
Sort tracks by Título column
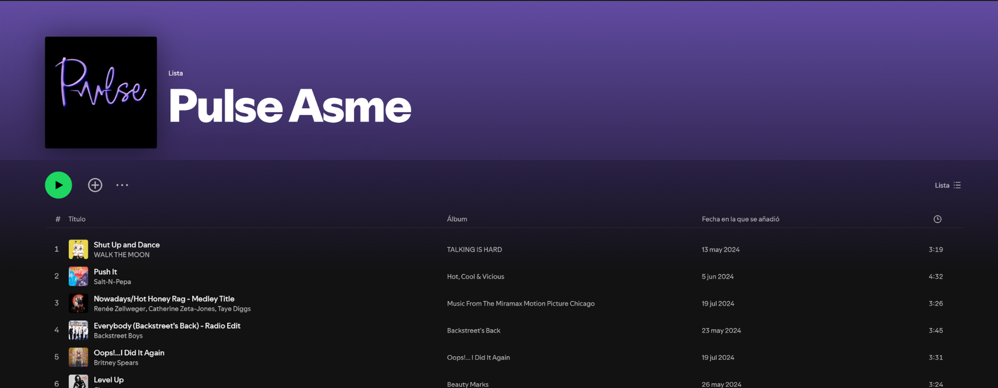77,219
